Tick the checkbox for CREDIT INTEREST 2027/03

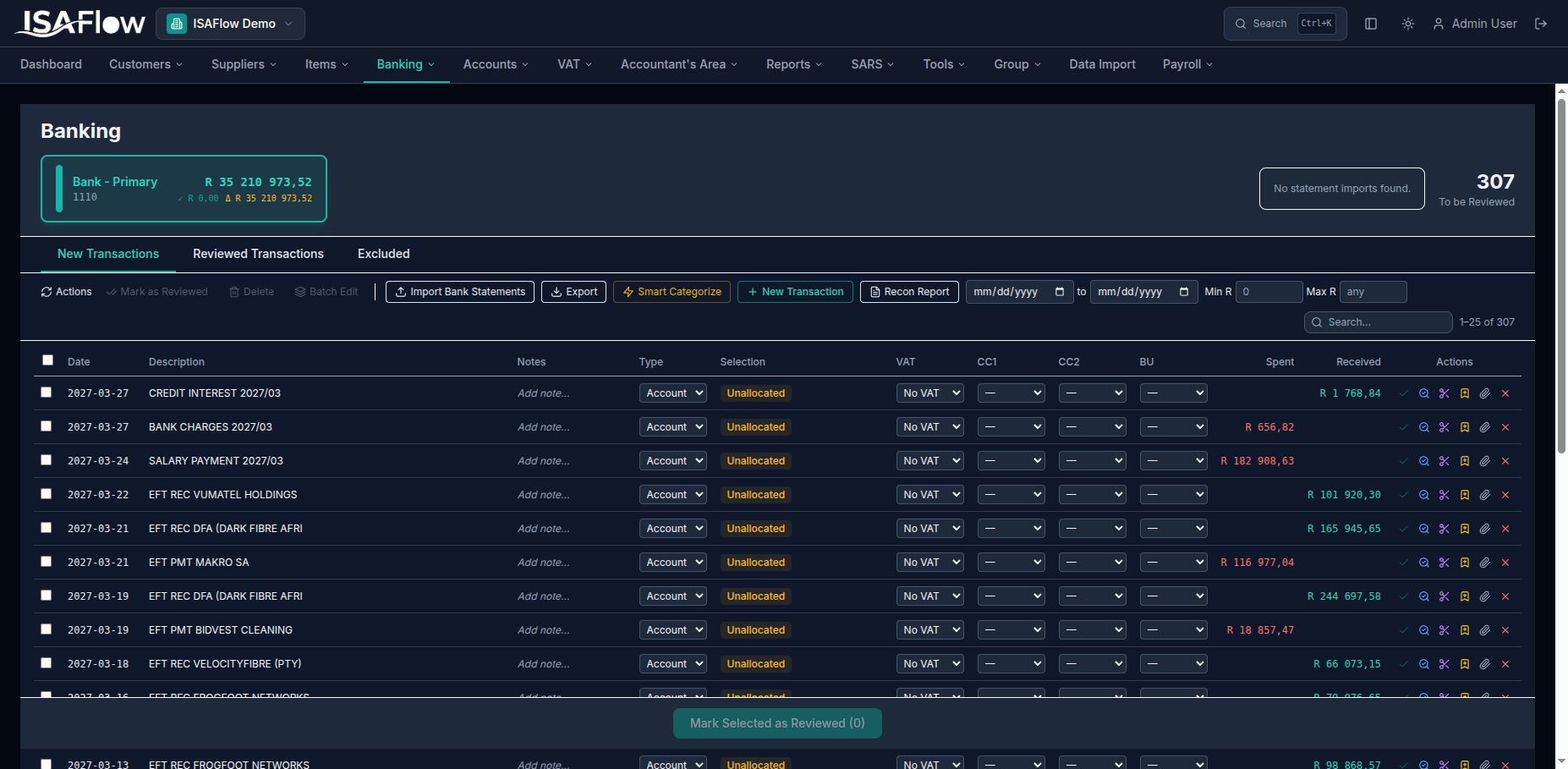point(47,393)
